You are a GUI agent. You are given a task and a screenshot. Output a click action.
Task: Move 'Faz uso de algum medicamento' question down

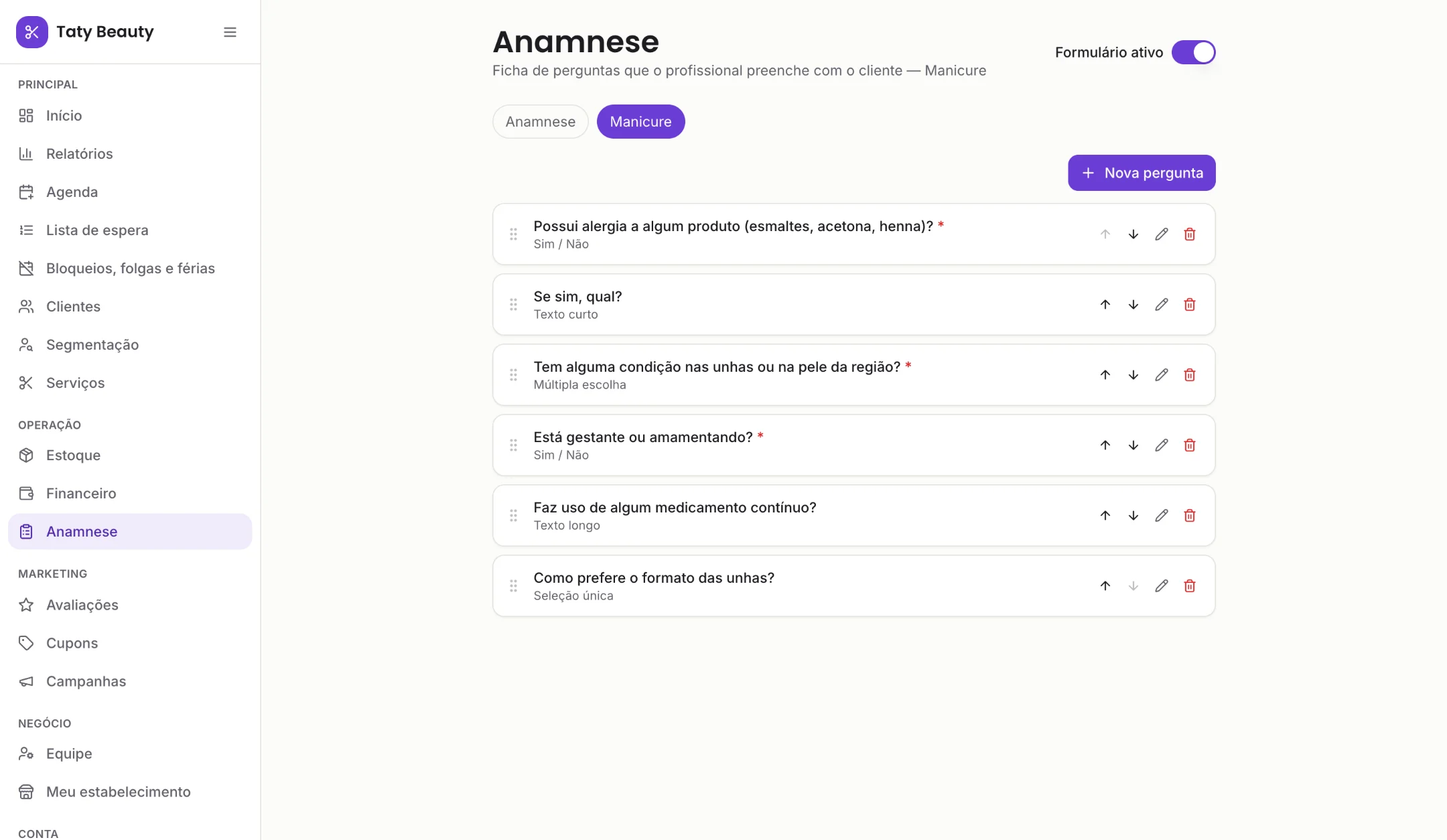(1133, 516)
